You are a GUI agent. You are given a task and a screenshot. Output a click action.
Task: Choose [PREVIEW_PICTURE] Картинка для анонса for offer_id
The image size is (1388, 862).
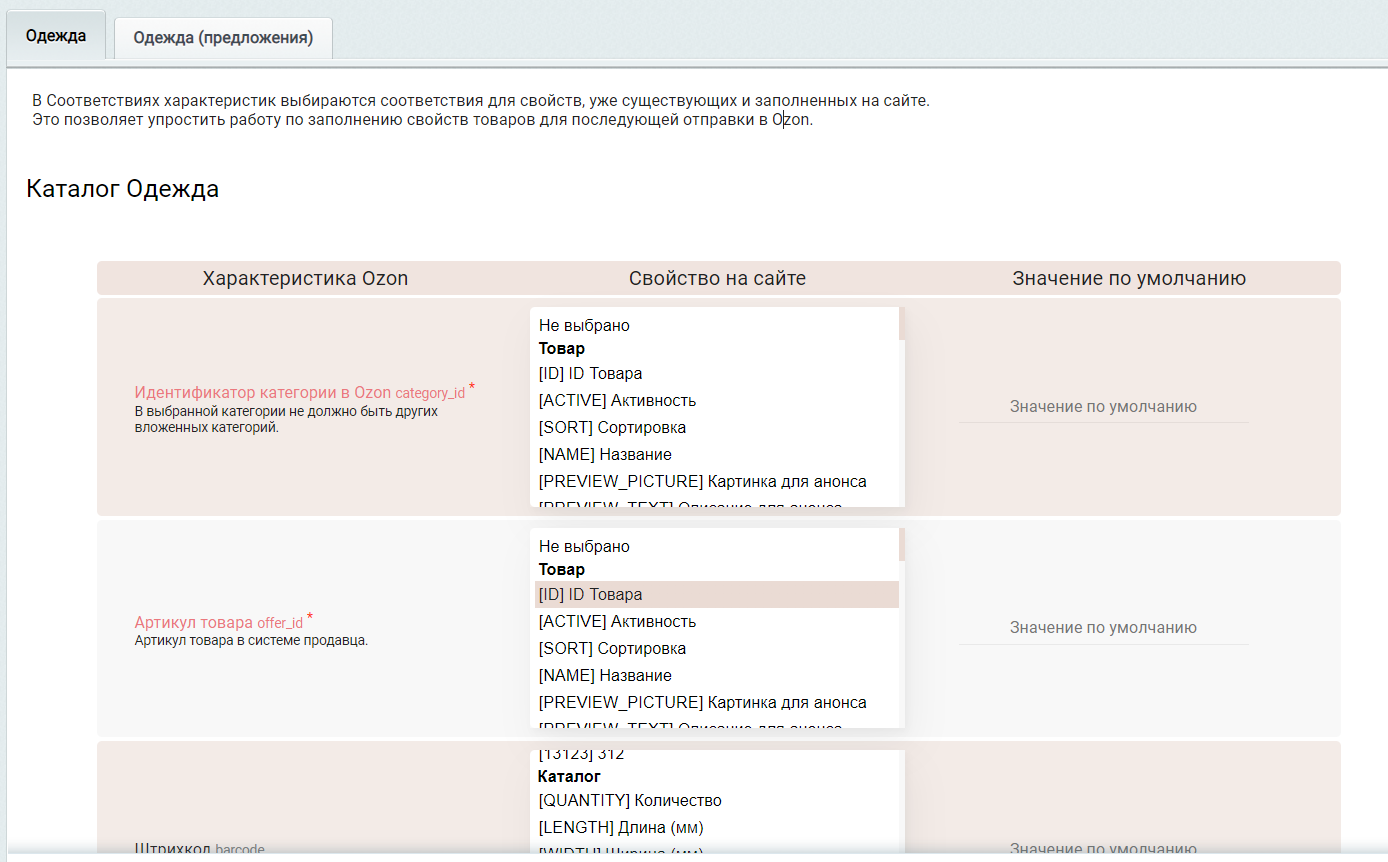[x=702, y=702]
